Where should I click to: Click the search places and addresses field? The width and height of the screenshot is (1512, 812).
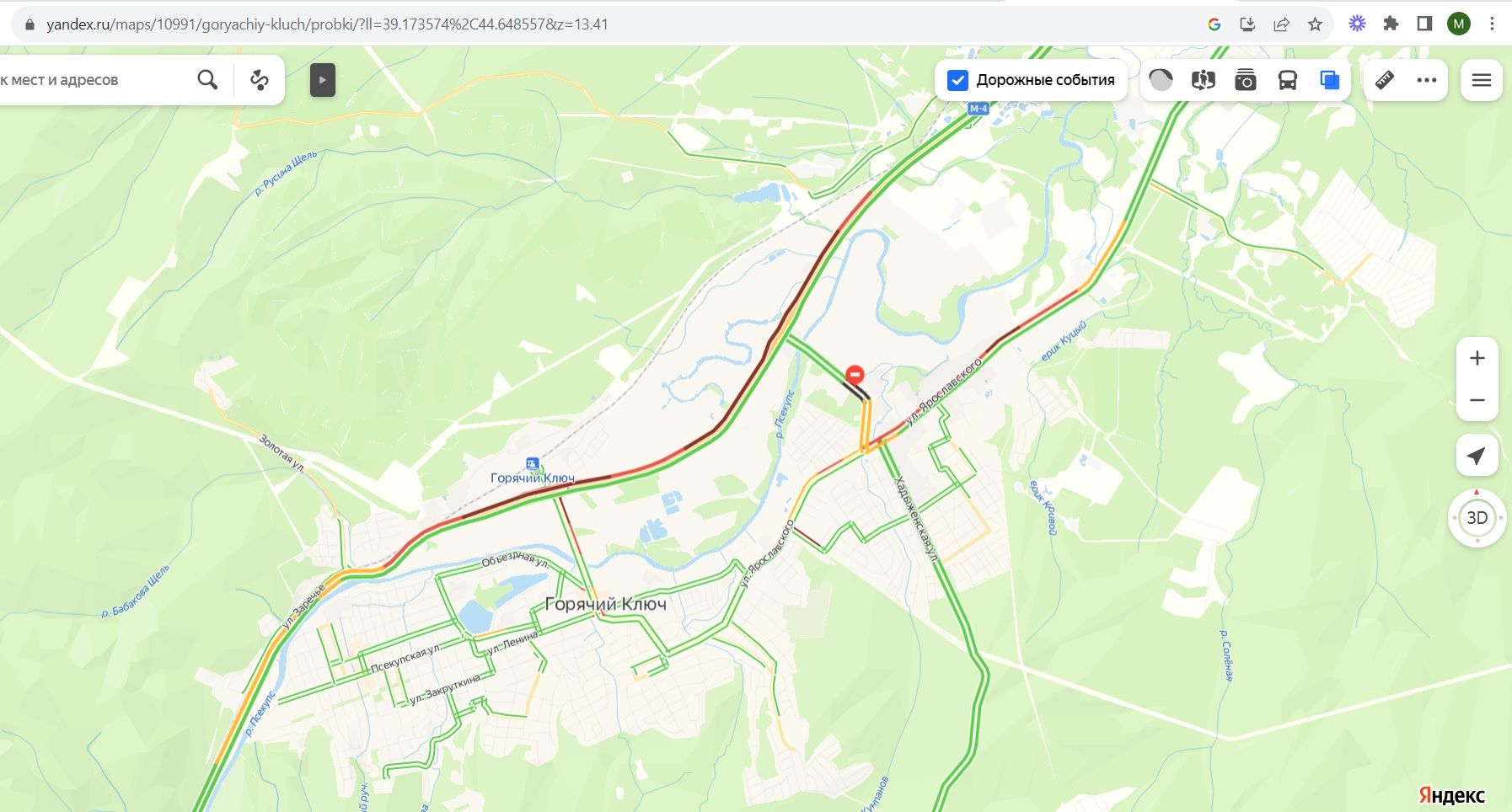pos(93,80)
